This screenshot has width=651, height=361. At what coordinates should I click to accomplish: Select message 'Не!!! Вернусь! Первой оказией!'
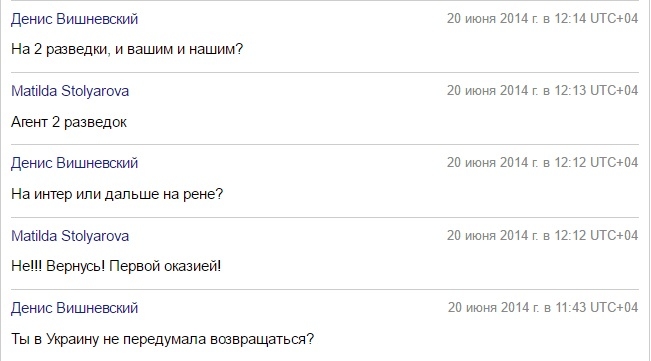pyautogui.click(x=116, y=266)
